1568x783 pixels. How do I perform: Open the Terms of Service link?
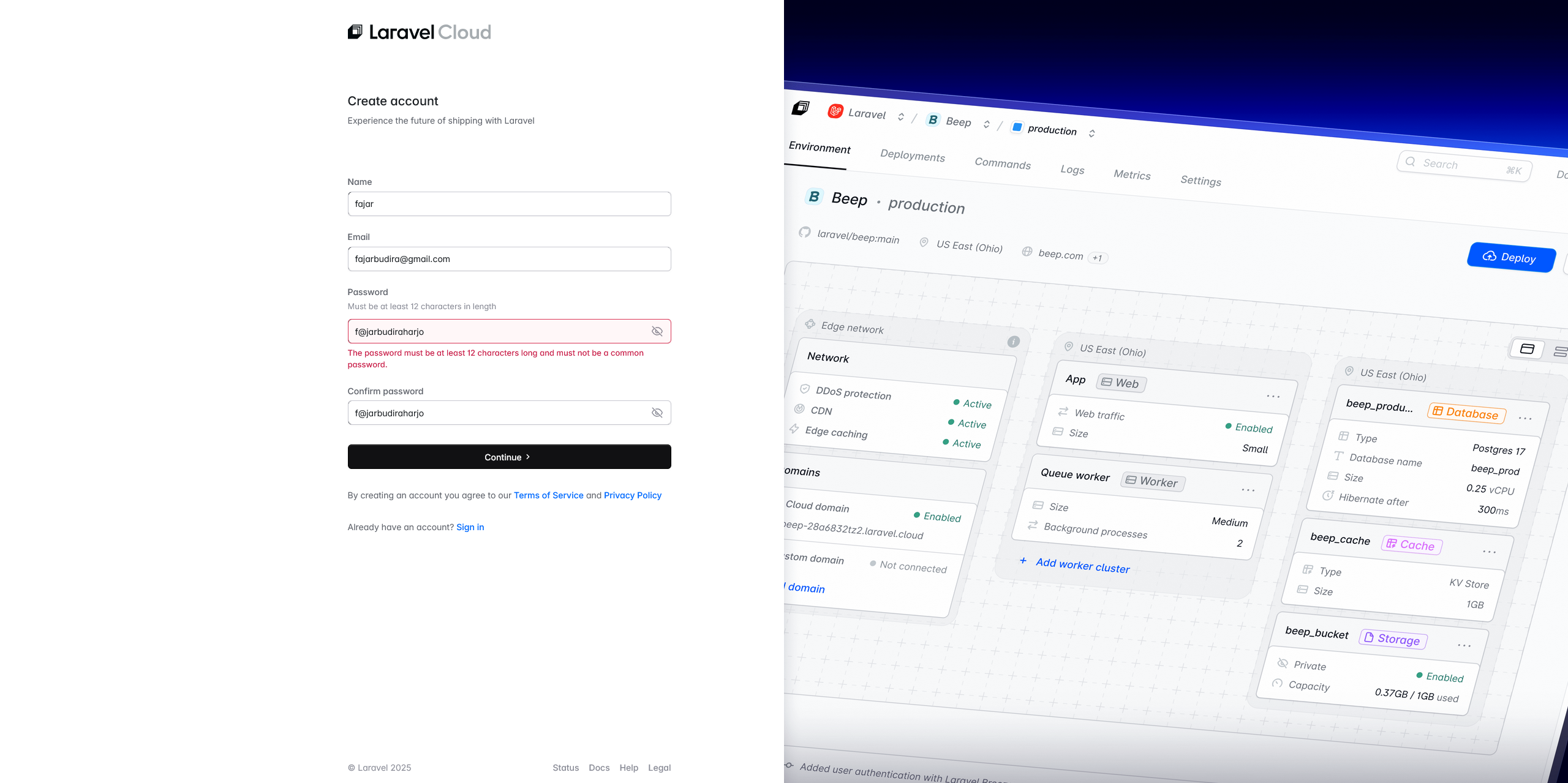coord(549,495)
